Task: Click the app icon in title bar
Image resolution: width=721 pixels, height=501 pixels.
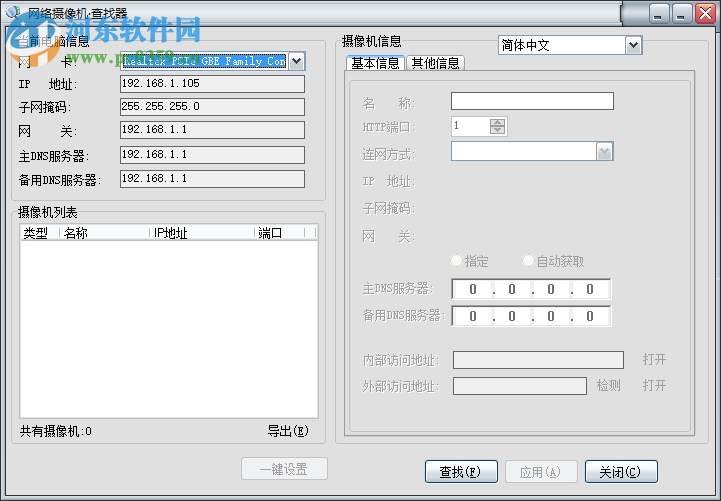Action: tap(13, 11)
